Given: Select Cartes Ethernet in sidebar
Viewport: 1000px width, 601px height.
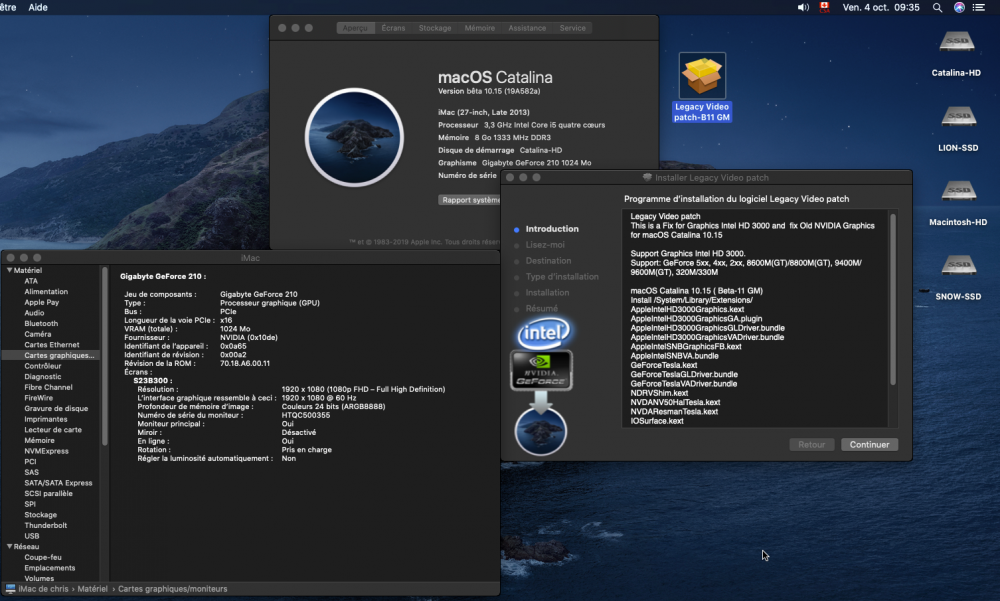Looking at the screenshot, I should [52, 345].
